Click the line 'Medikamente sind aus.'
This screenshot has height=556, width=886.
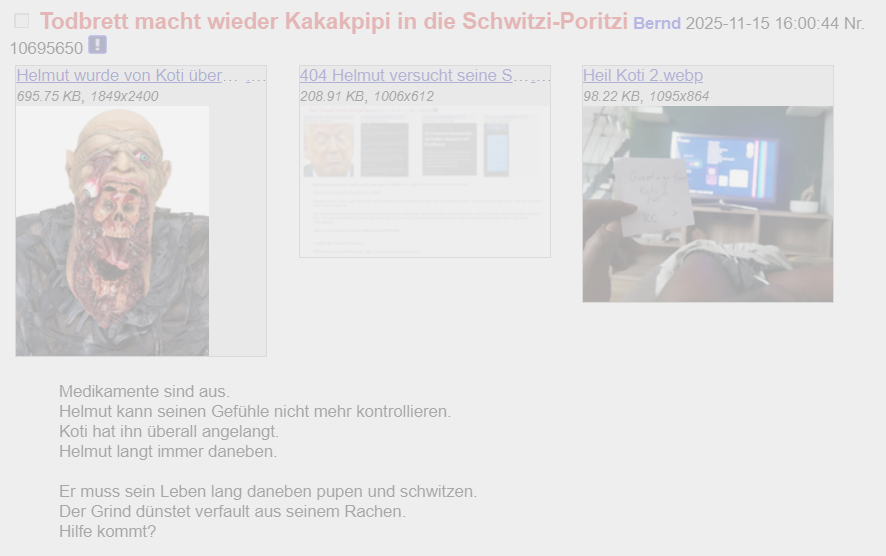point(144,392)
